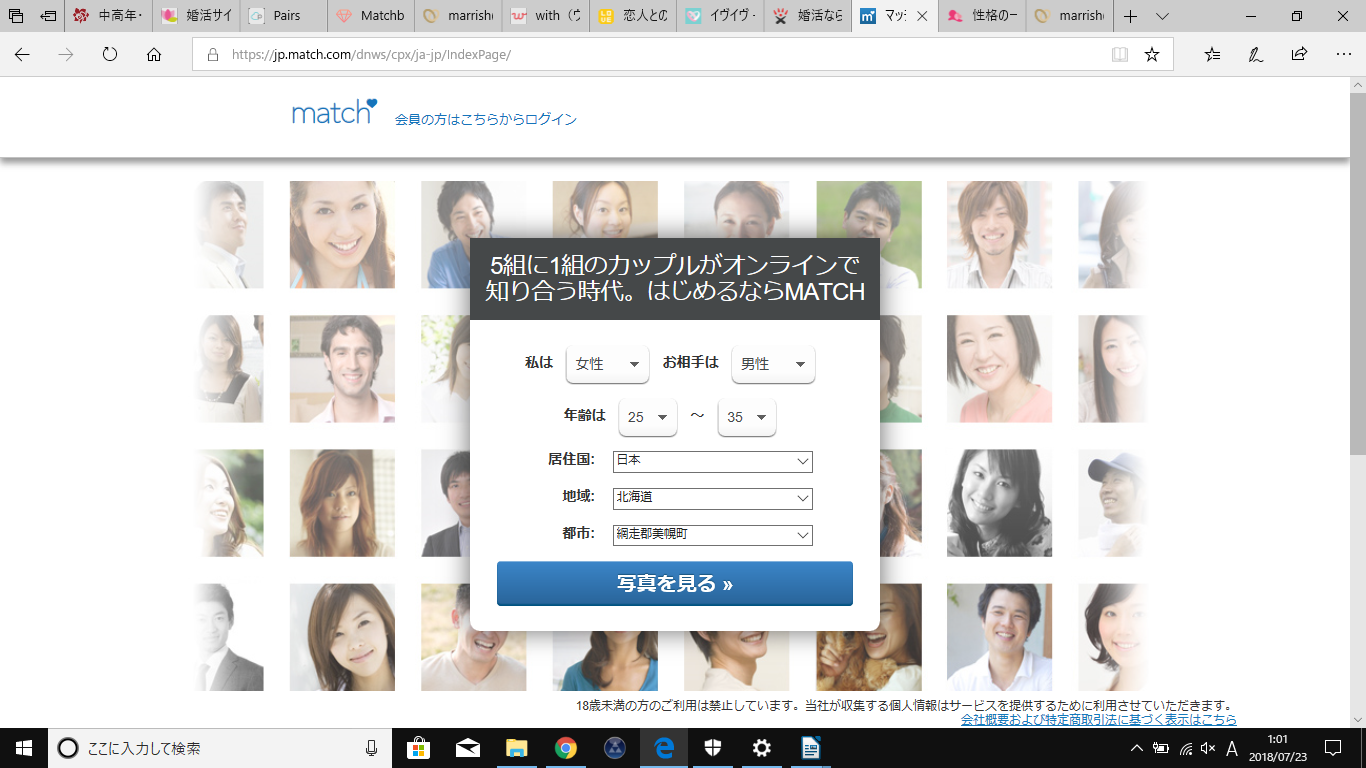1366x768 pixels.
Task: Open maximum age dropdown showing 35
Action: (747, 417)
